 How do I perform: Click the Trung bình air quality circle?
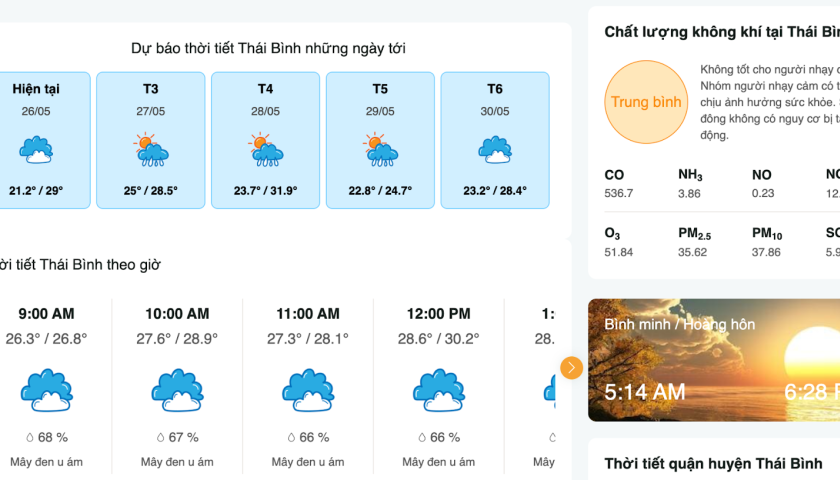click(646, 102)
